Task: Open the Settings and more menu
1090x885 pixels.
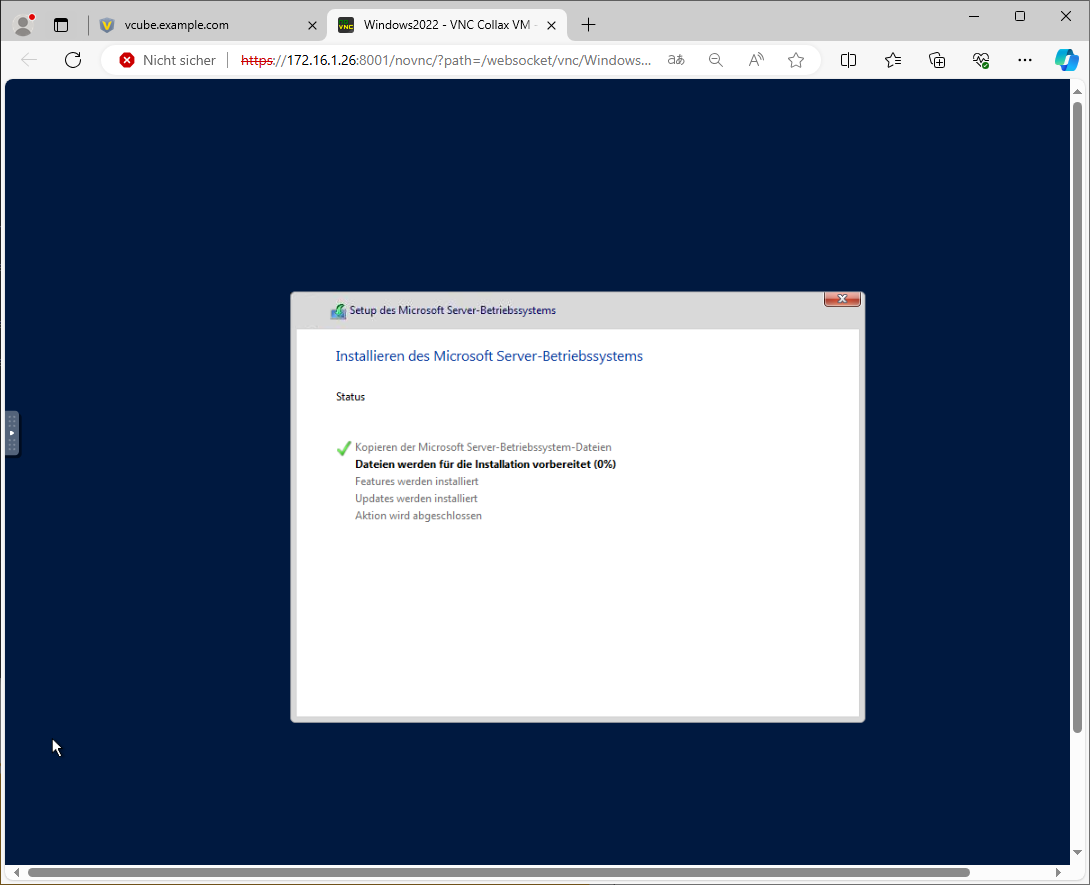Action: tap(1025, 60)
